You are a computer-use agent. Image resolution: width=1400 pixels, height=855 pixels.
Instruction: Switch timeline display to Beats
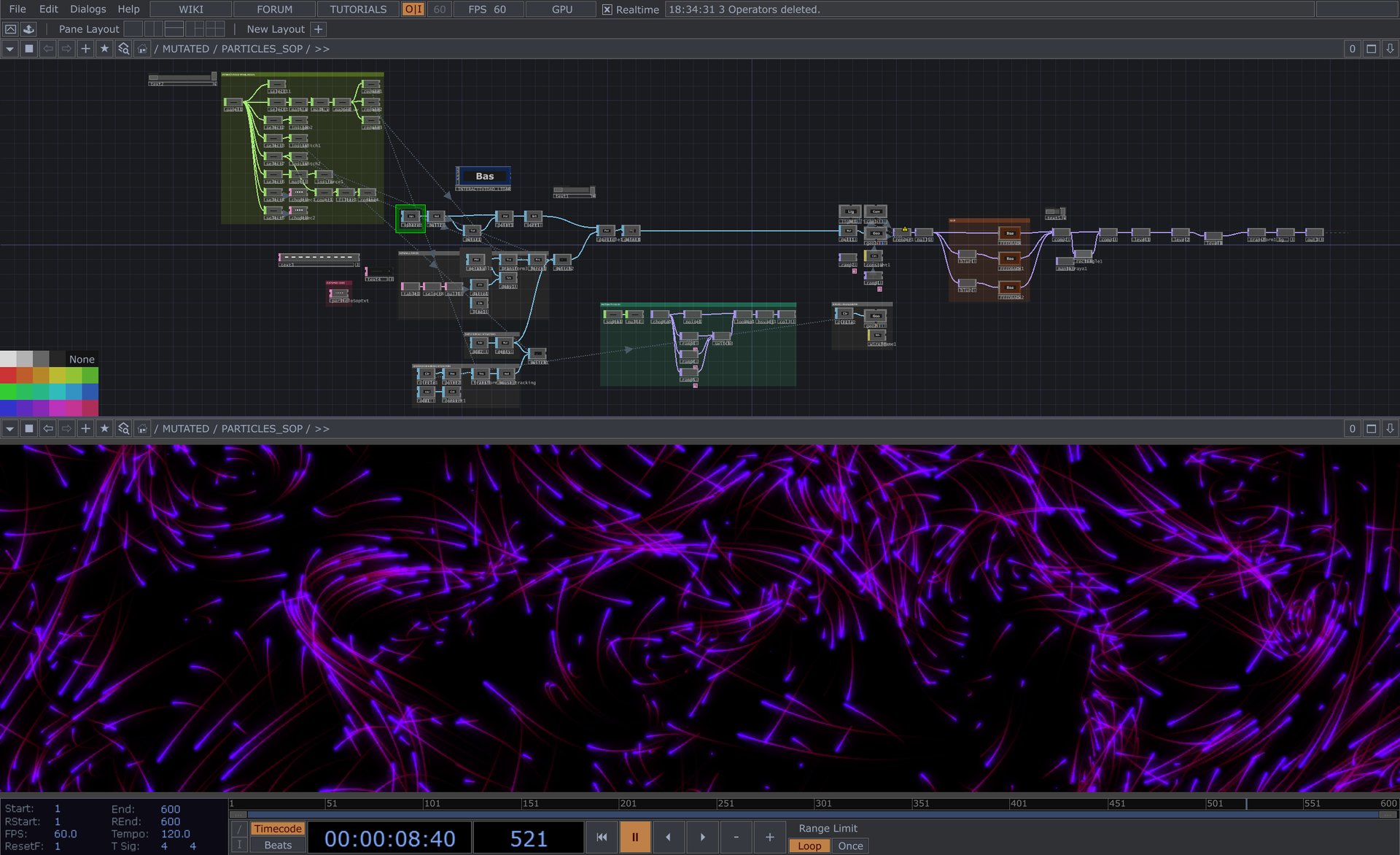(278, 845)
